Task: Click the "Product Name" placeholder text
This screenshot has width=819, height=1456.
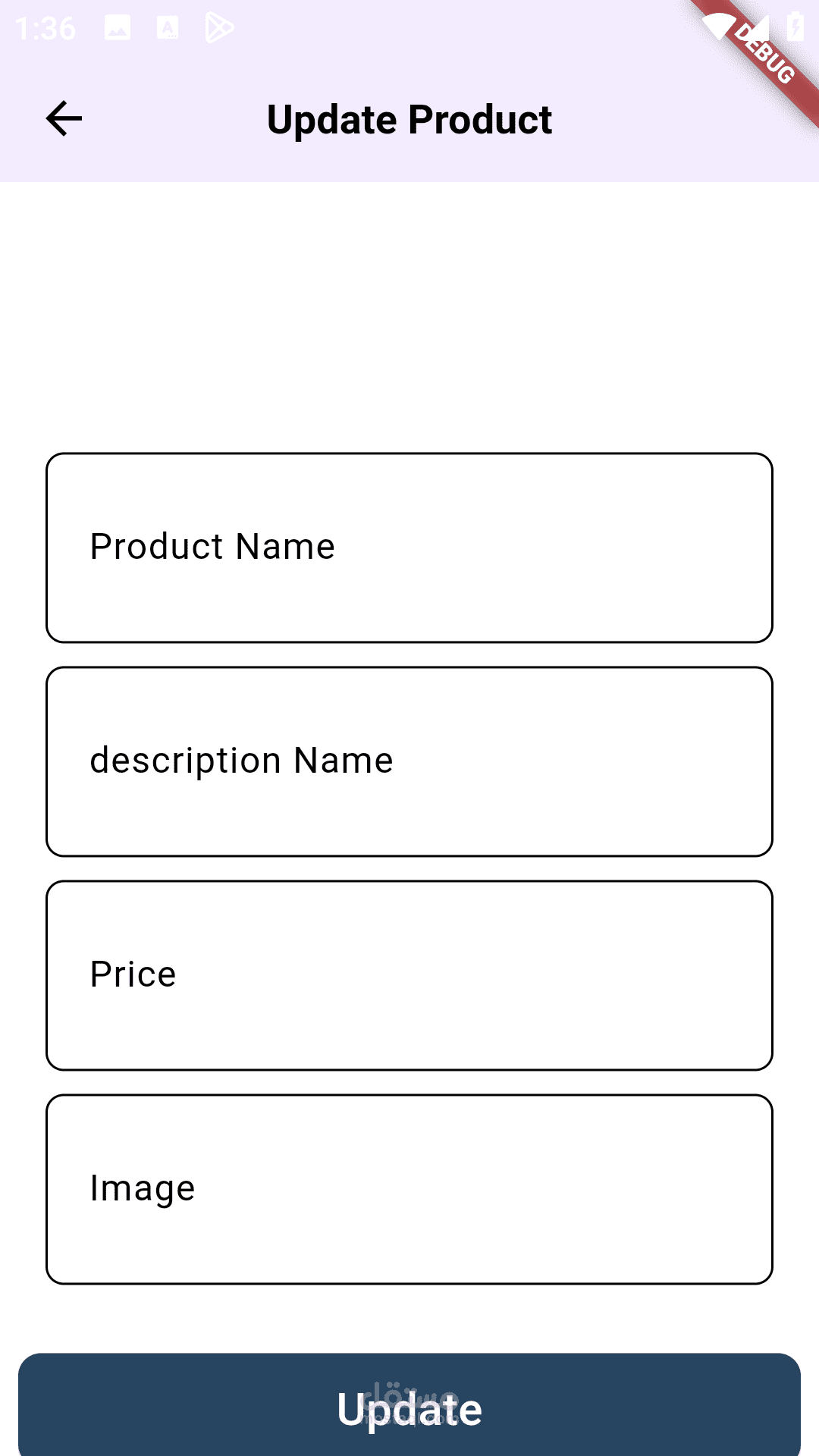Action: (x=212, y=547)
